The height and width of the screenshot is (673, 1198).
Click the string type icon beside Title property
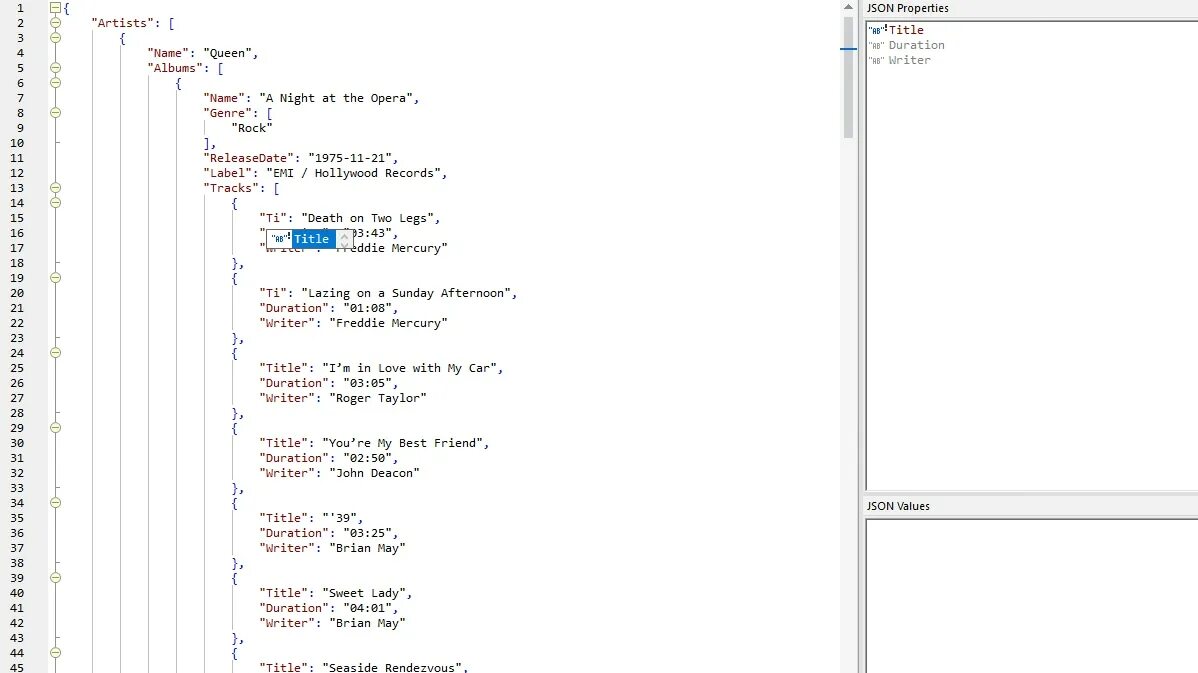tap(876, 31)
